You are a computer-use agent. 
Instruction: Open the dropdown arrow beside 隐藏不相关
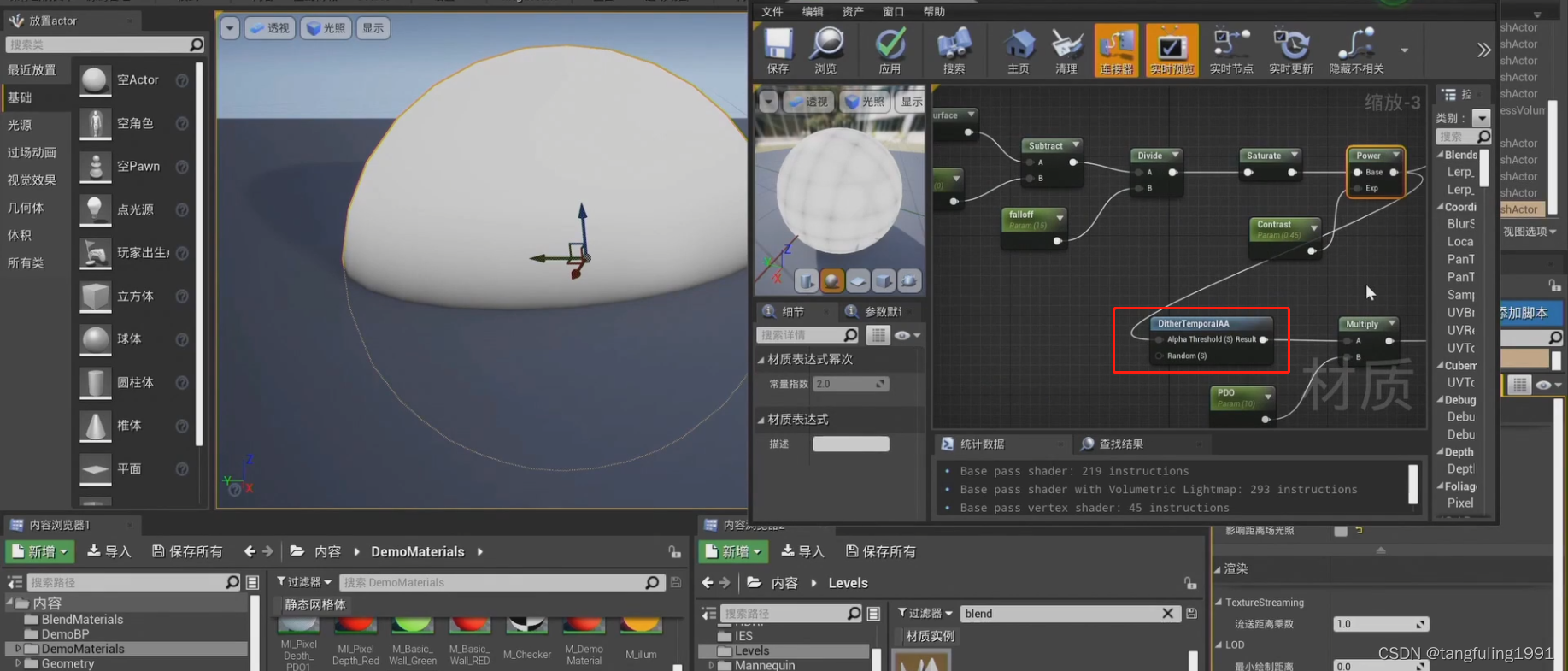click(1404, 50)
